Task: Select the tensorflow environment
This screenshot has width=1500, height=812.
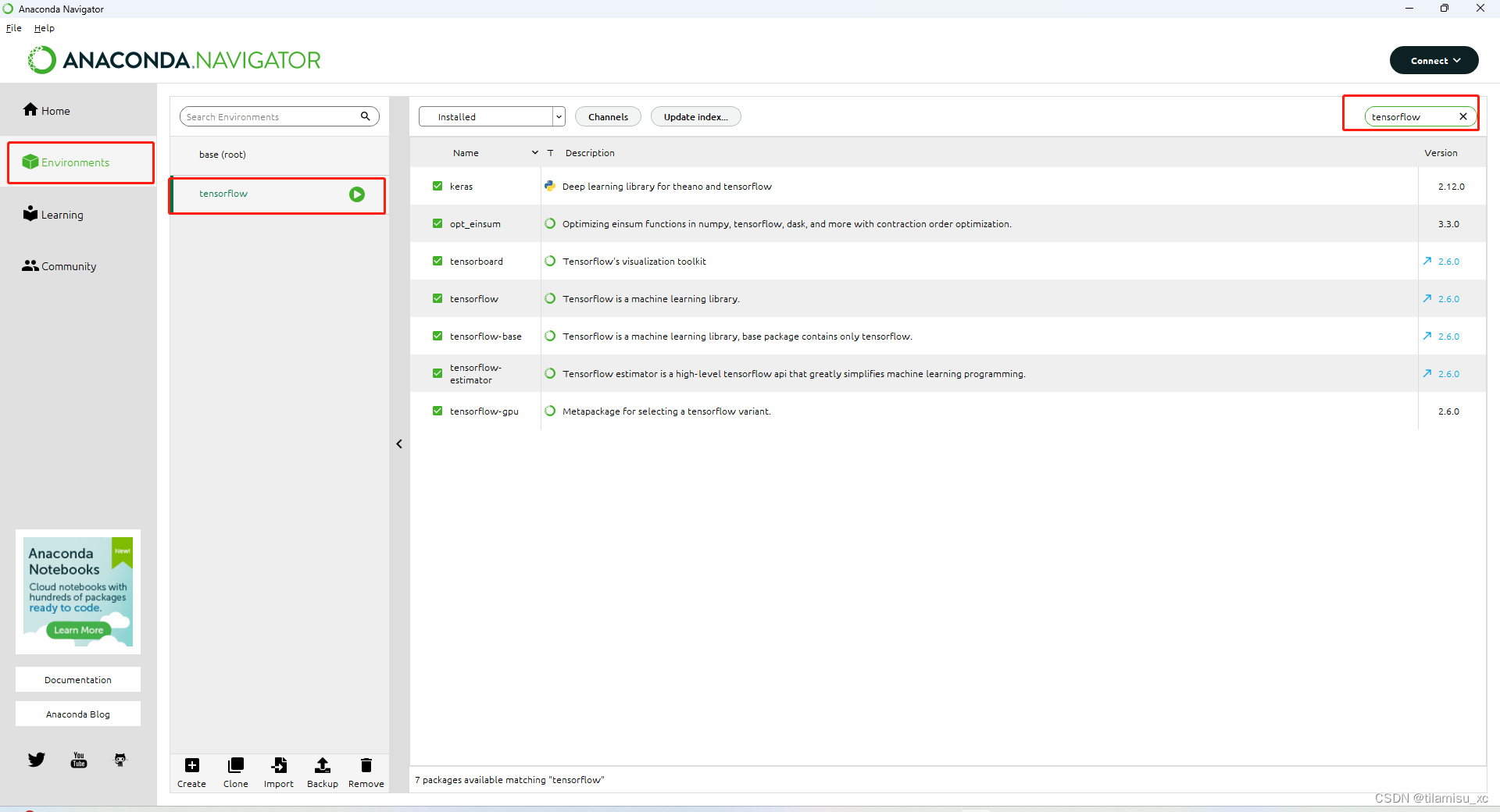Action: click(x=279, y=194)
